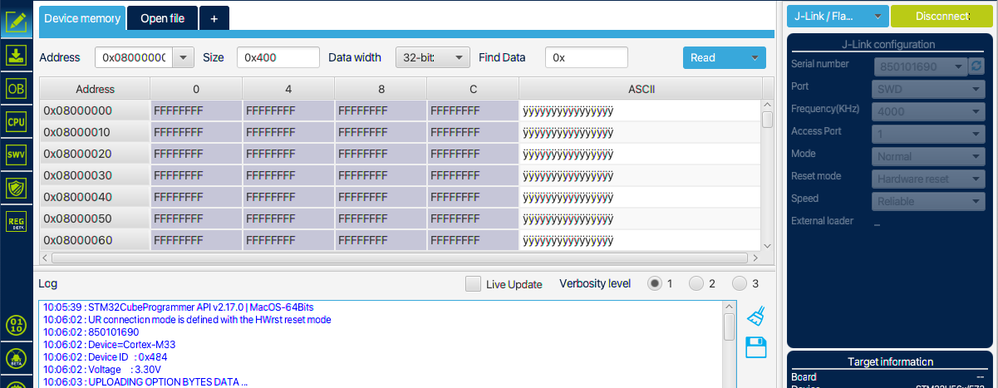Add a new tab with the plus tab
998x388 pixels.
click(214, 18)
